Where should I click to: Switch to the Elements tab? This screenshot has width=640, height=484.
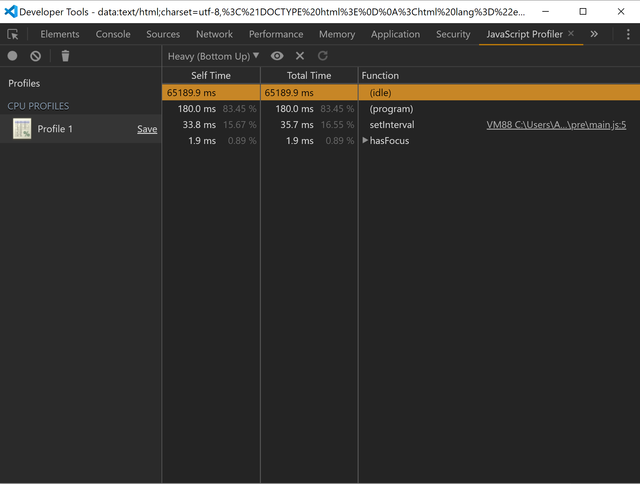[60, 34]
